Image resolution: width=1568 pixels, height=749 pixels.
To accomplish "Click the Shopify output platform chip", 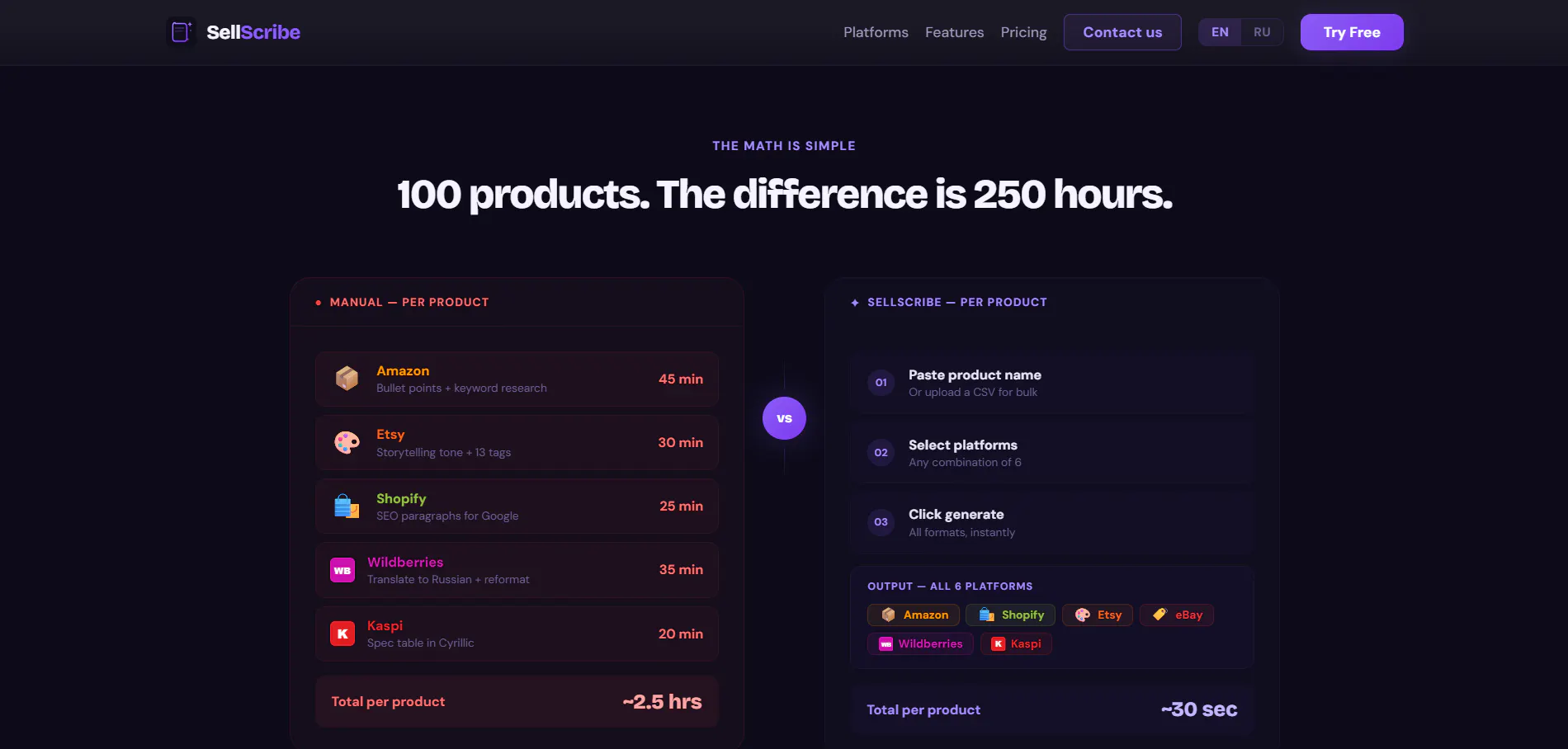I will 1011,615.
